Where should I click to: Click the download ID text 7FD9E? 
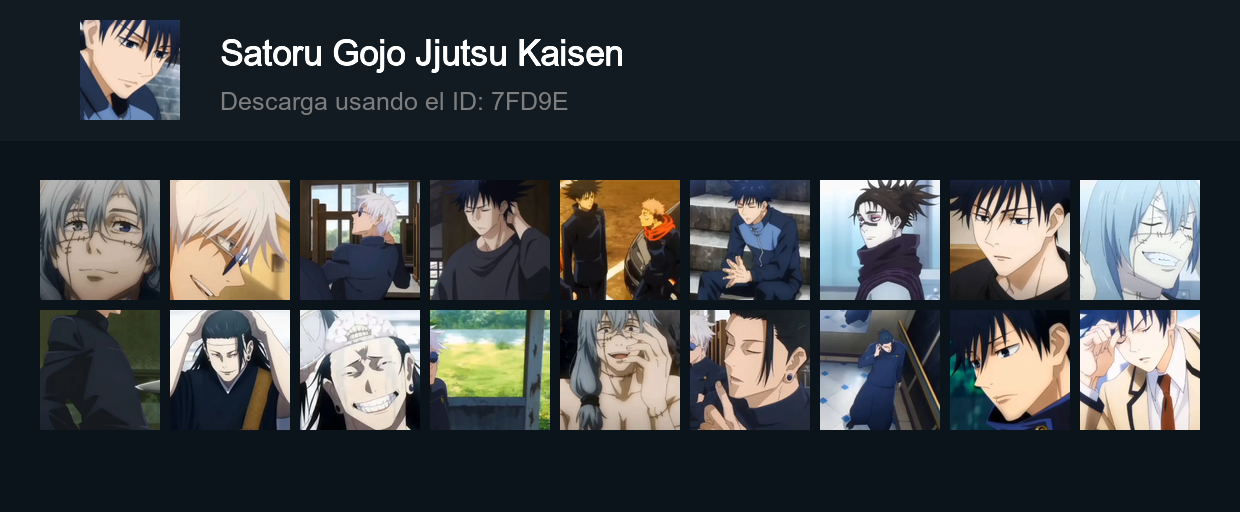[x=530, y=102]
